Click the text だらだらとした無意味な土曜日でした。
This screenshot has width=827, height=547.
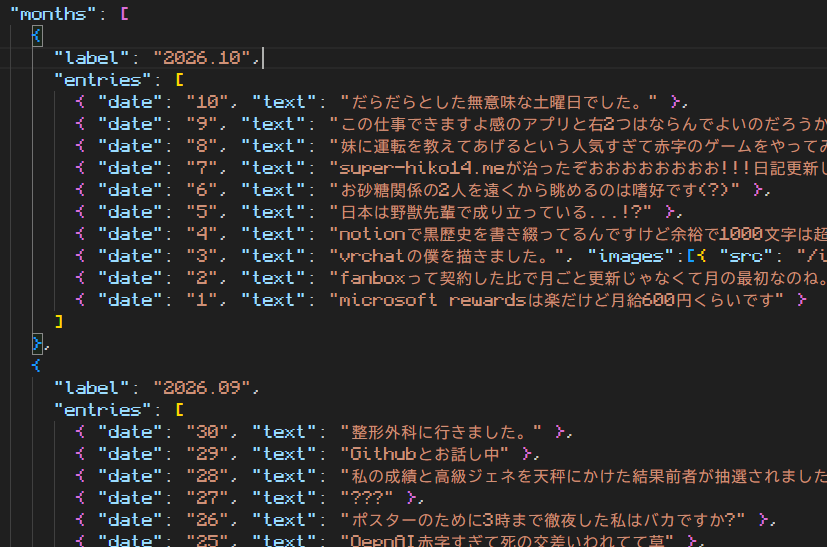(x=498, y=102)
